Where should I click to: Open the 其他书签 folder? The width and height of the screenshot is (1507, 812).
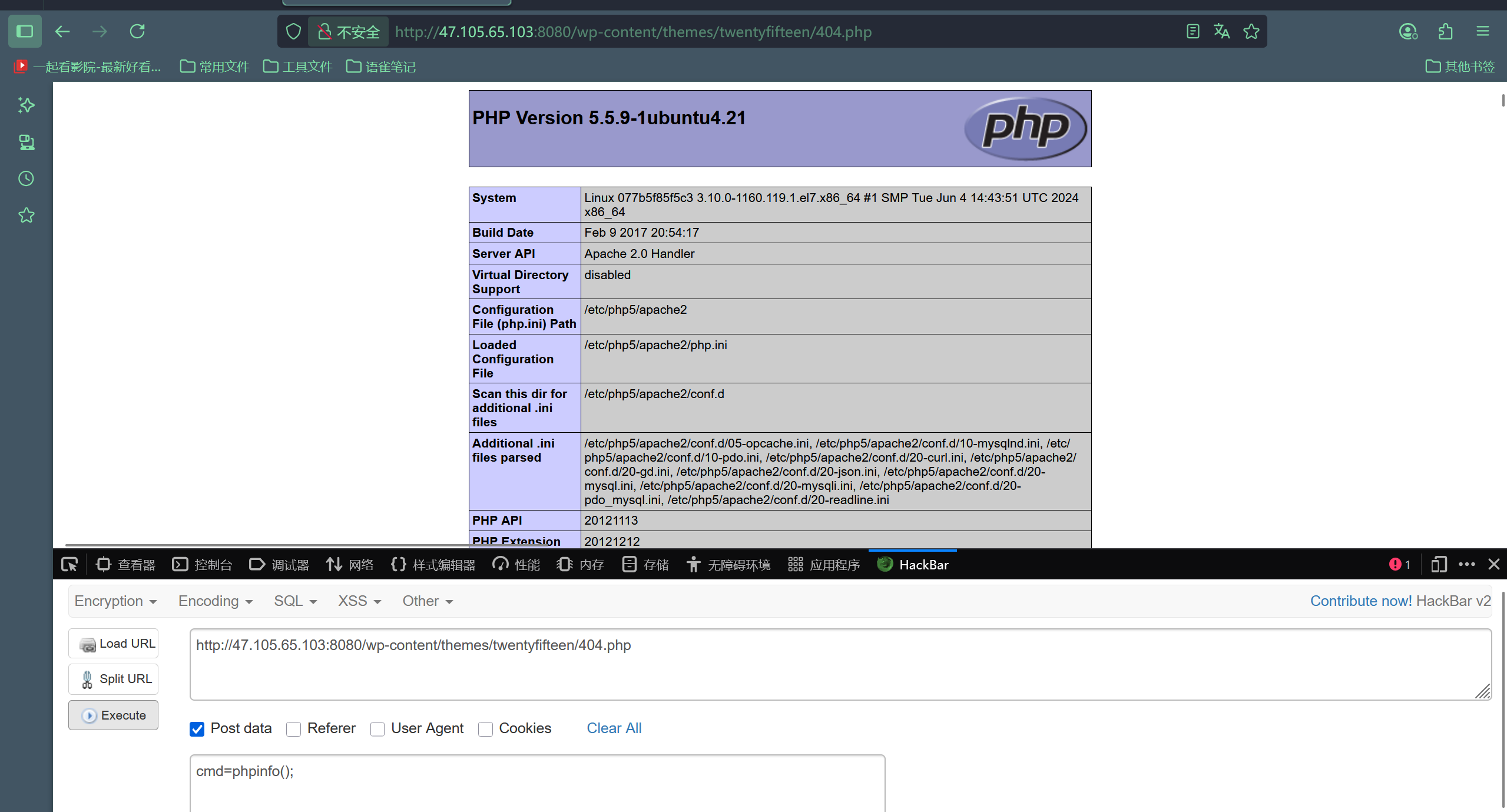pos(1460,67)
